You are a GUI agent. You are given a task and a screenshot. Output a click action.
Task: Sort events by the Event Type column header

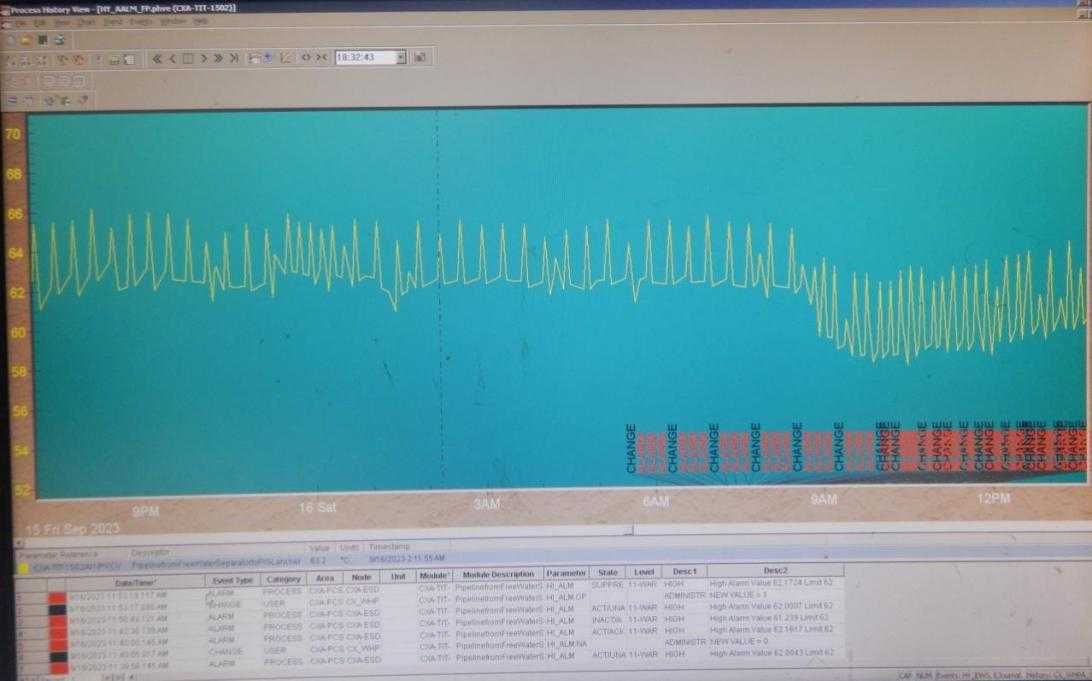click(230, 580)
